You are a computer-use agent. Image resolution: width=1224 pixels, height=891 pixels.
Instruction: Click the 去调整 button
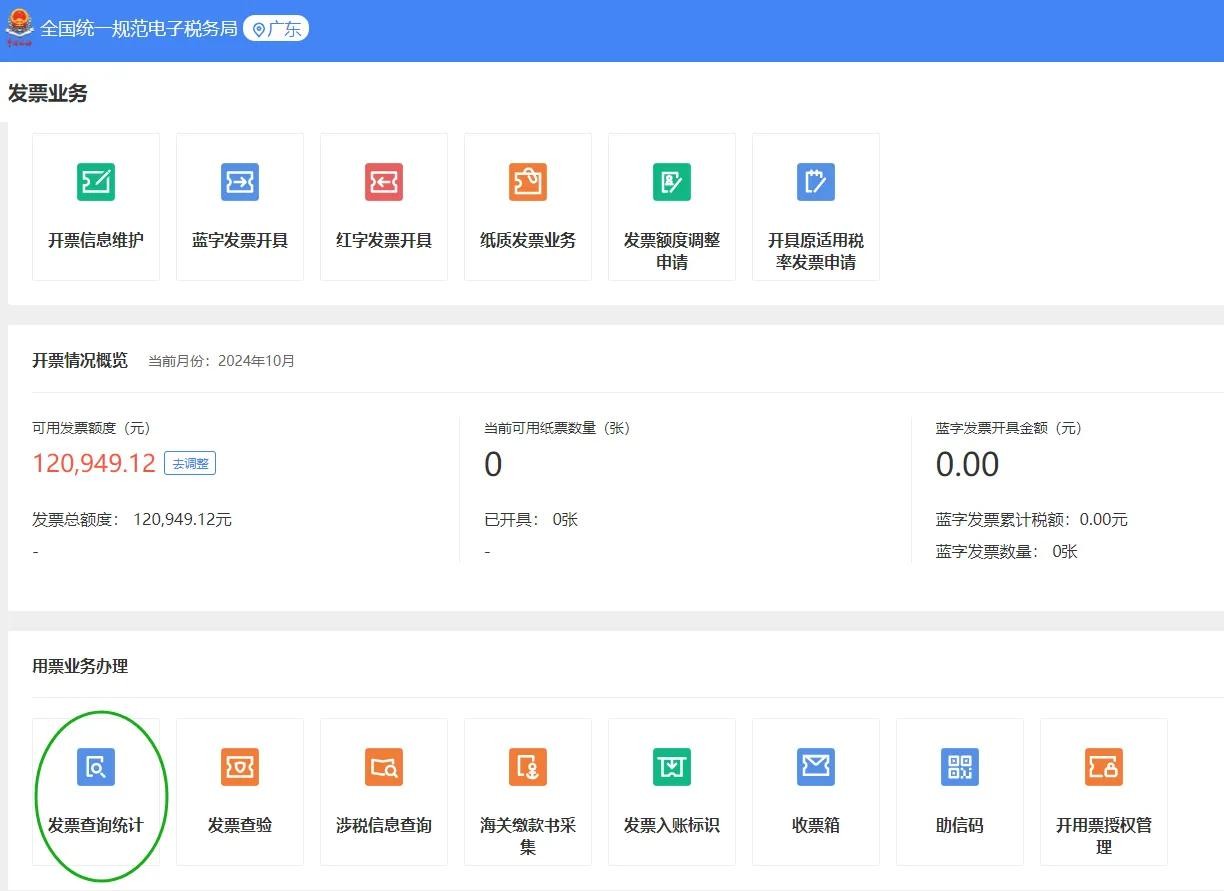[190, 464]
